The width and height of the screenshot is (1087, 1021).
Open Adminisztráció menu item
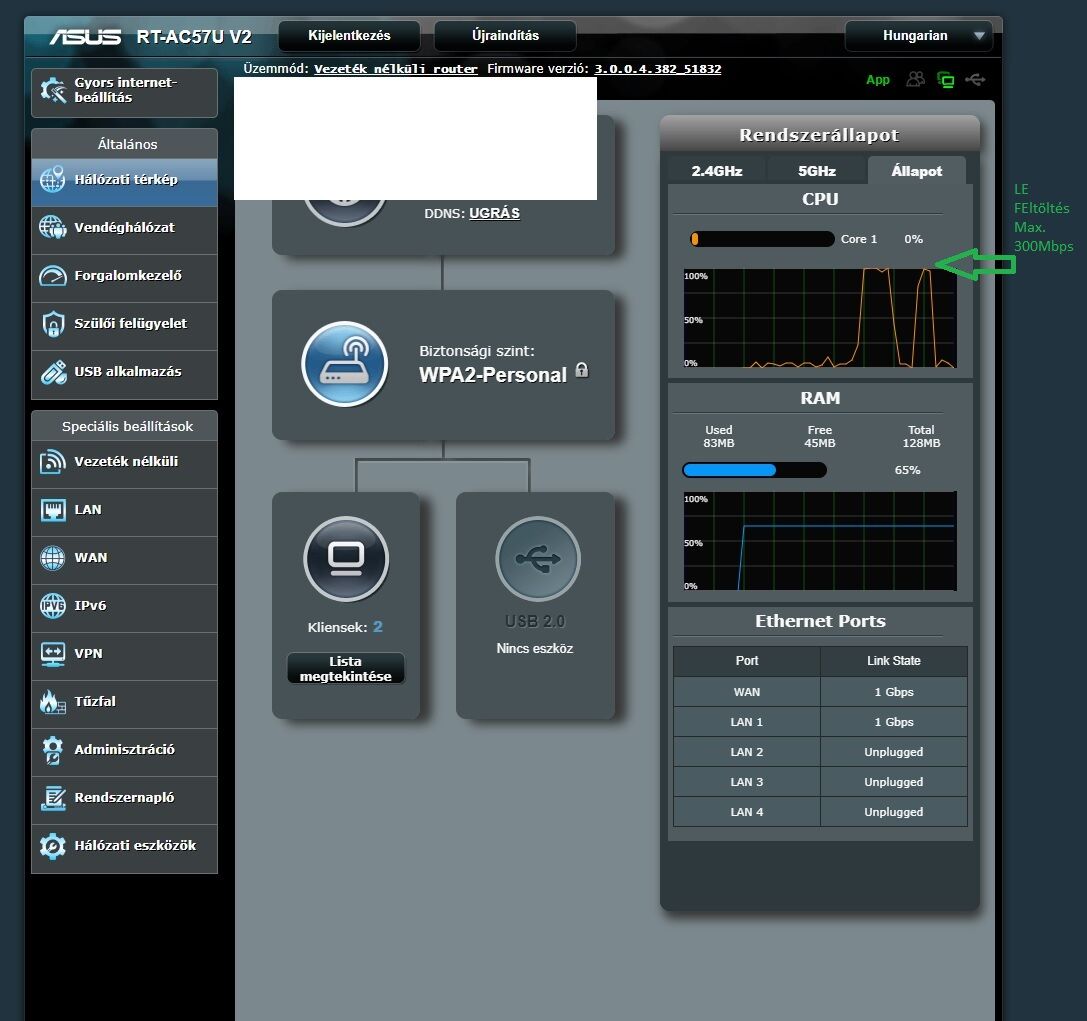(x=125, y=750)
